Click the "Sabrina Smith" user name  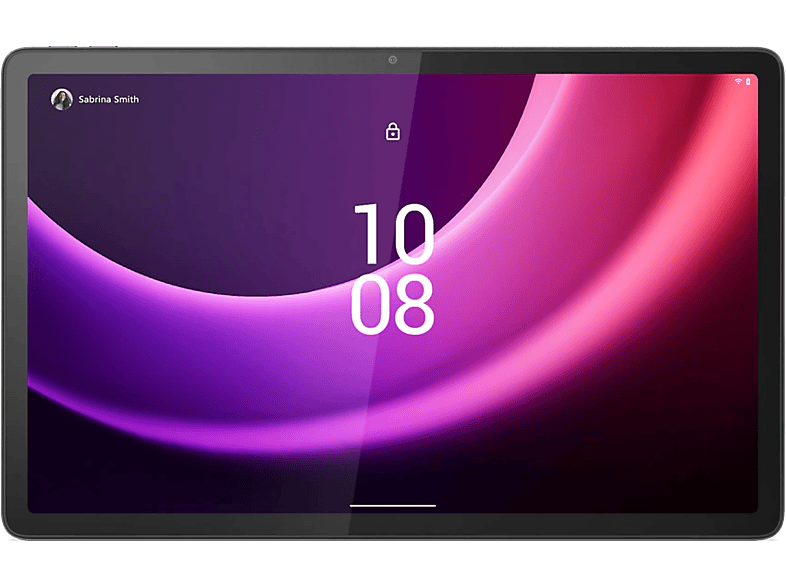coord(109,99)
